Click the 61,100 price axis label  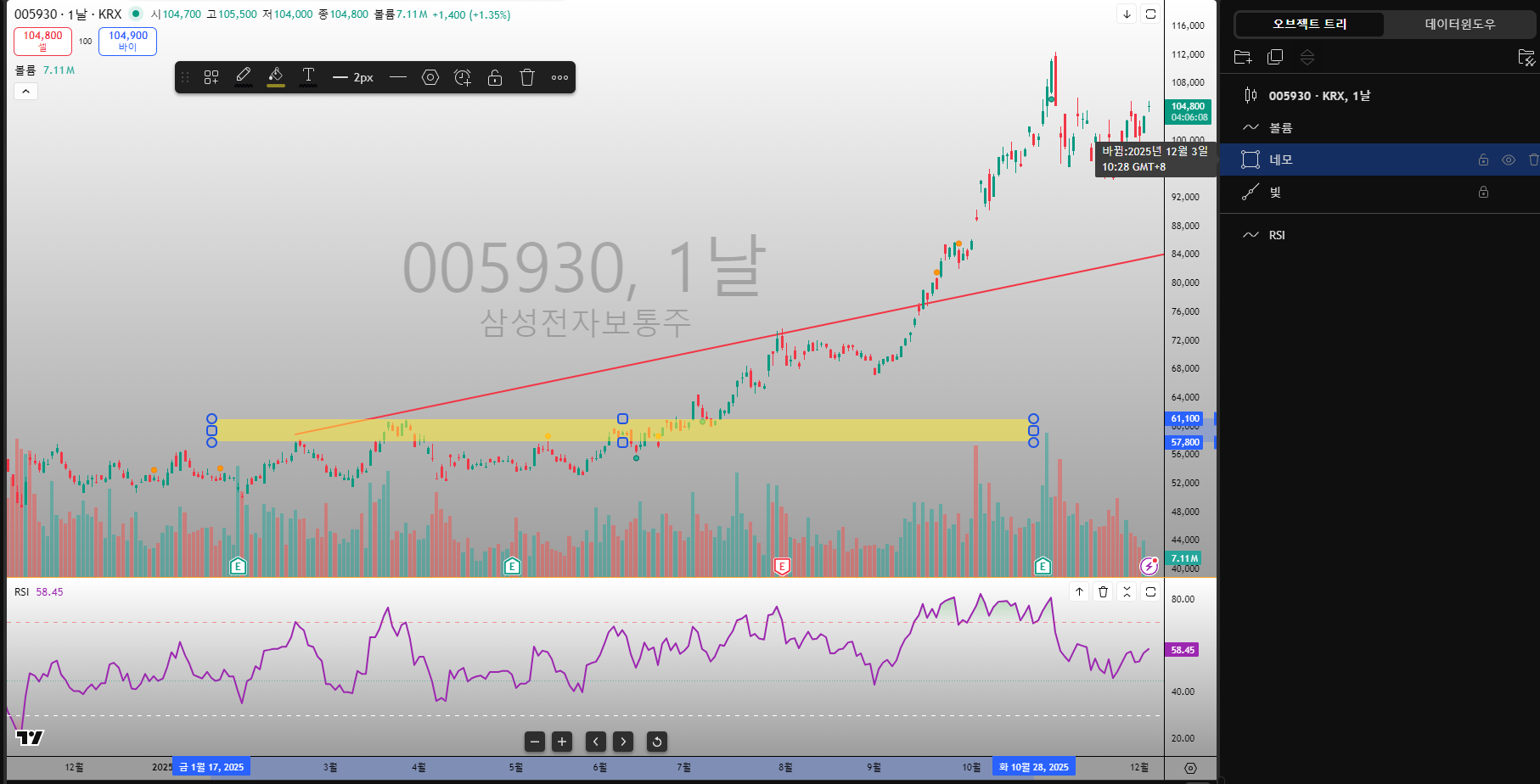(x=1185, y=418)
